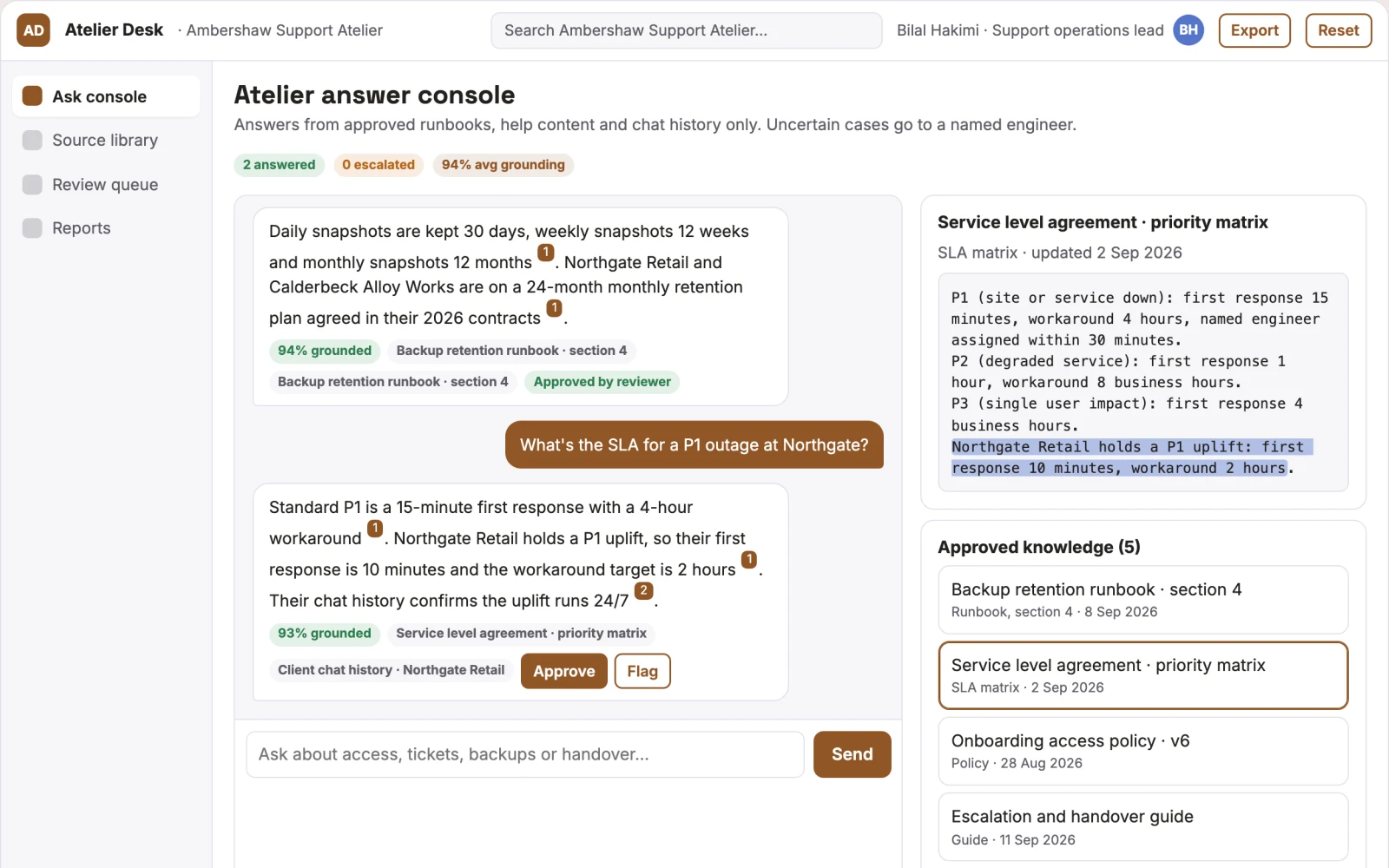Click the 94% avg grounding badge
This screenshot has width=1389, height=868.
pos(503,165)
